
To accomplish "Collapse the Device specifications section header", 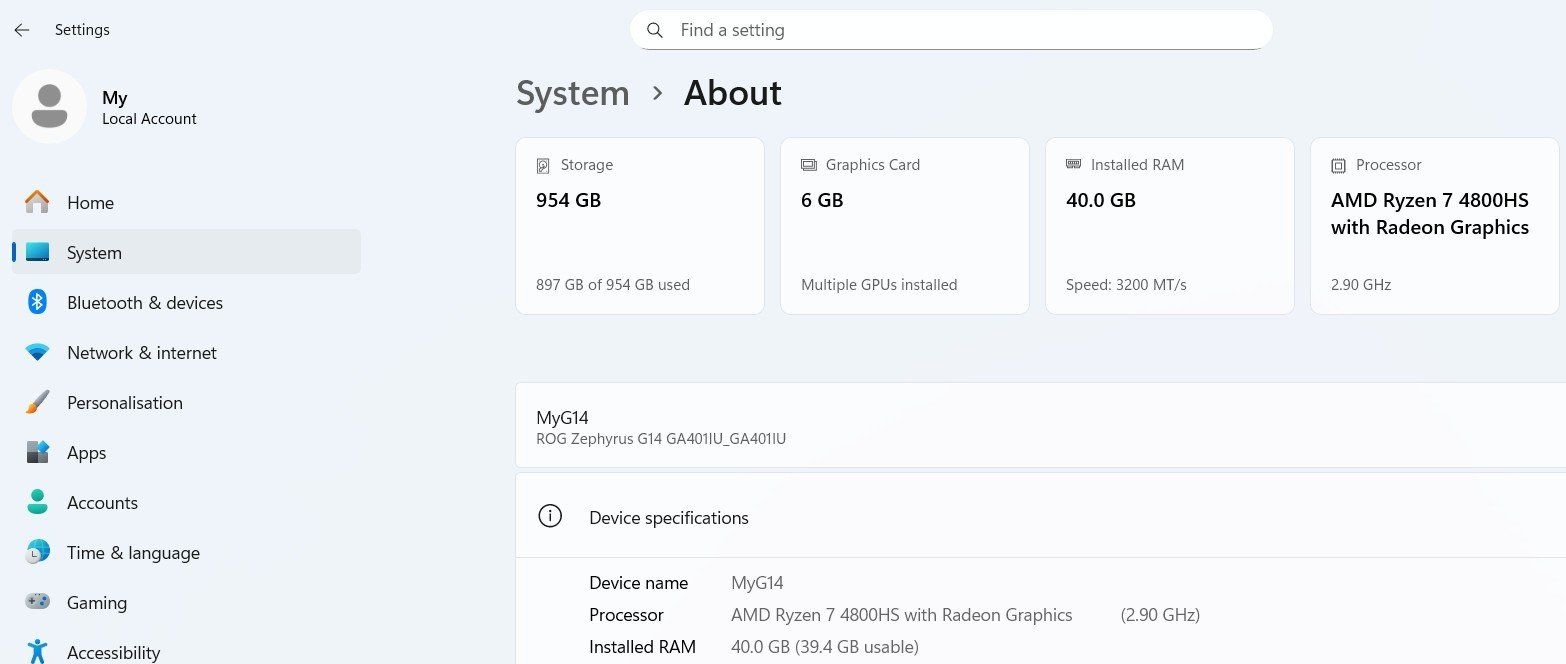I will pos(1041,517).
